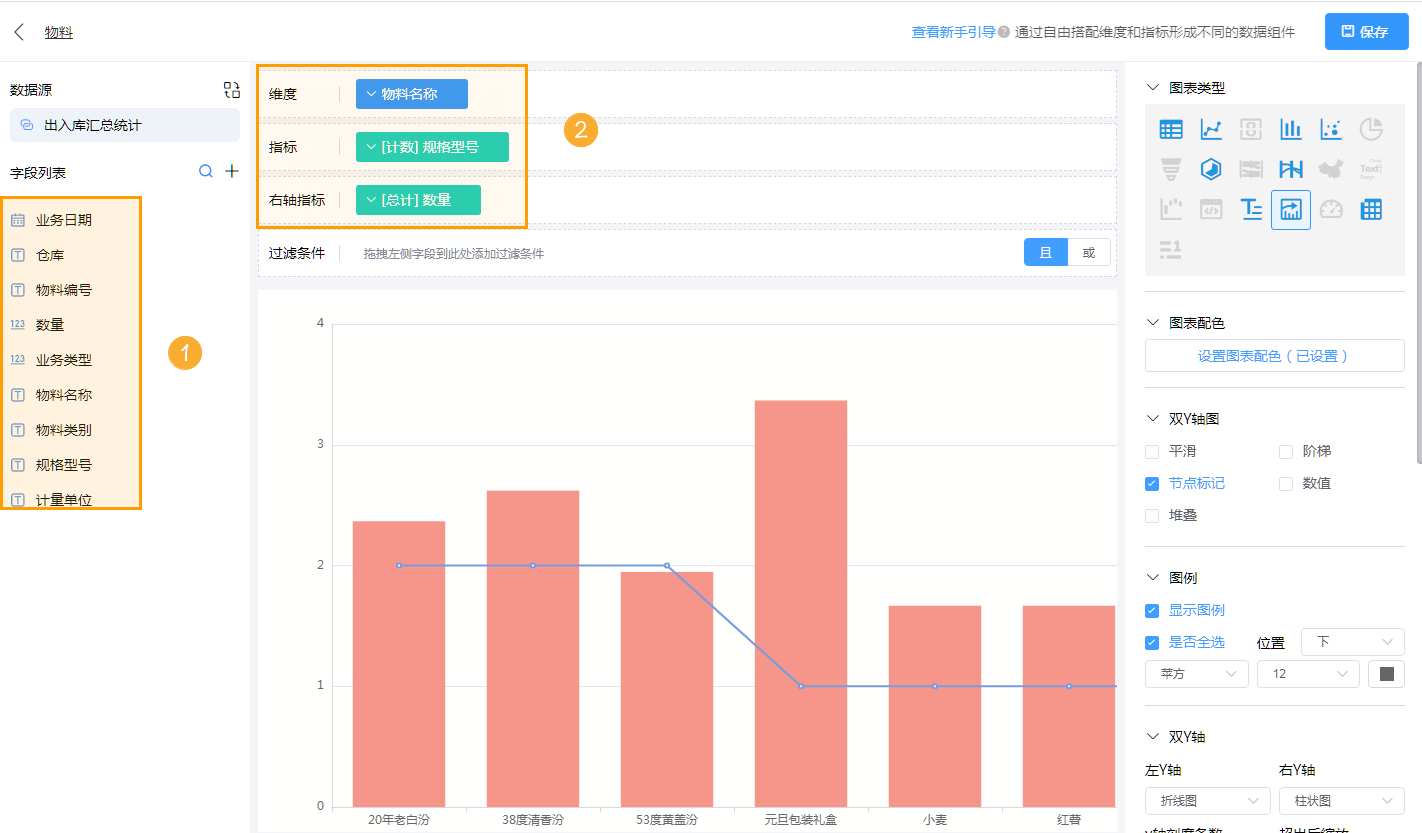This screenshot has height=833, width=1422.
Task: Open the legend font color swatch
Action: coord(1386,673)
